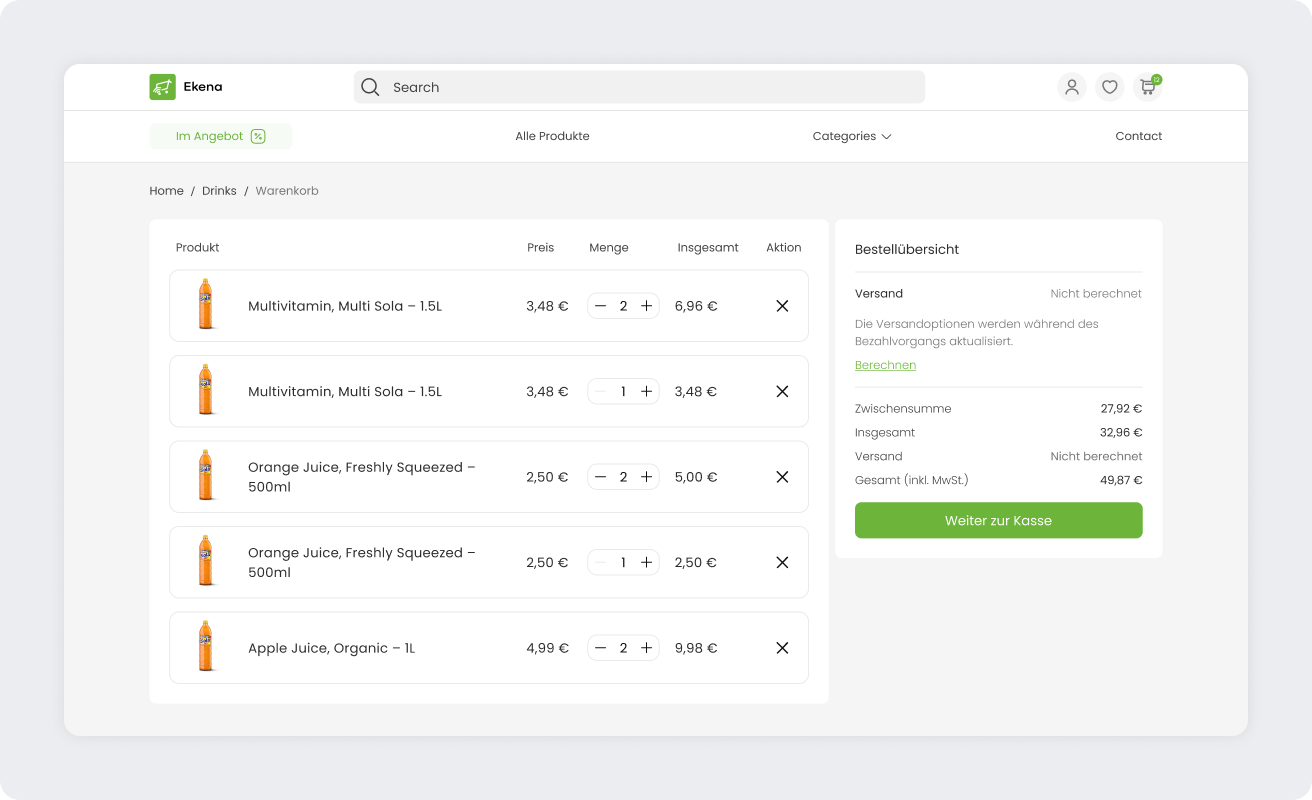Remove Apple Juice Organic from cart

(x=782, y=648)
